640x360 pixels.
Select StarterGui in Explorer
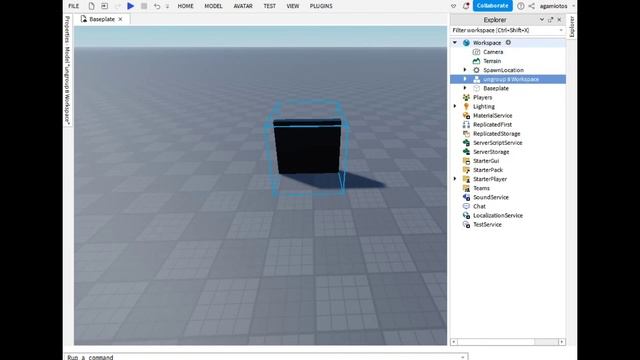click(x=486, y=161)
